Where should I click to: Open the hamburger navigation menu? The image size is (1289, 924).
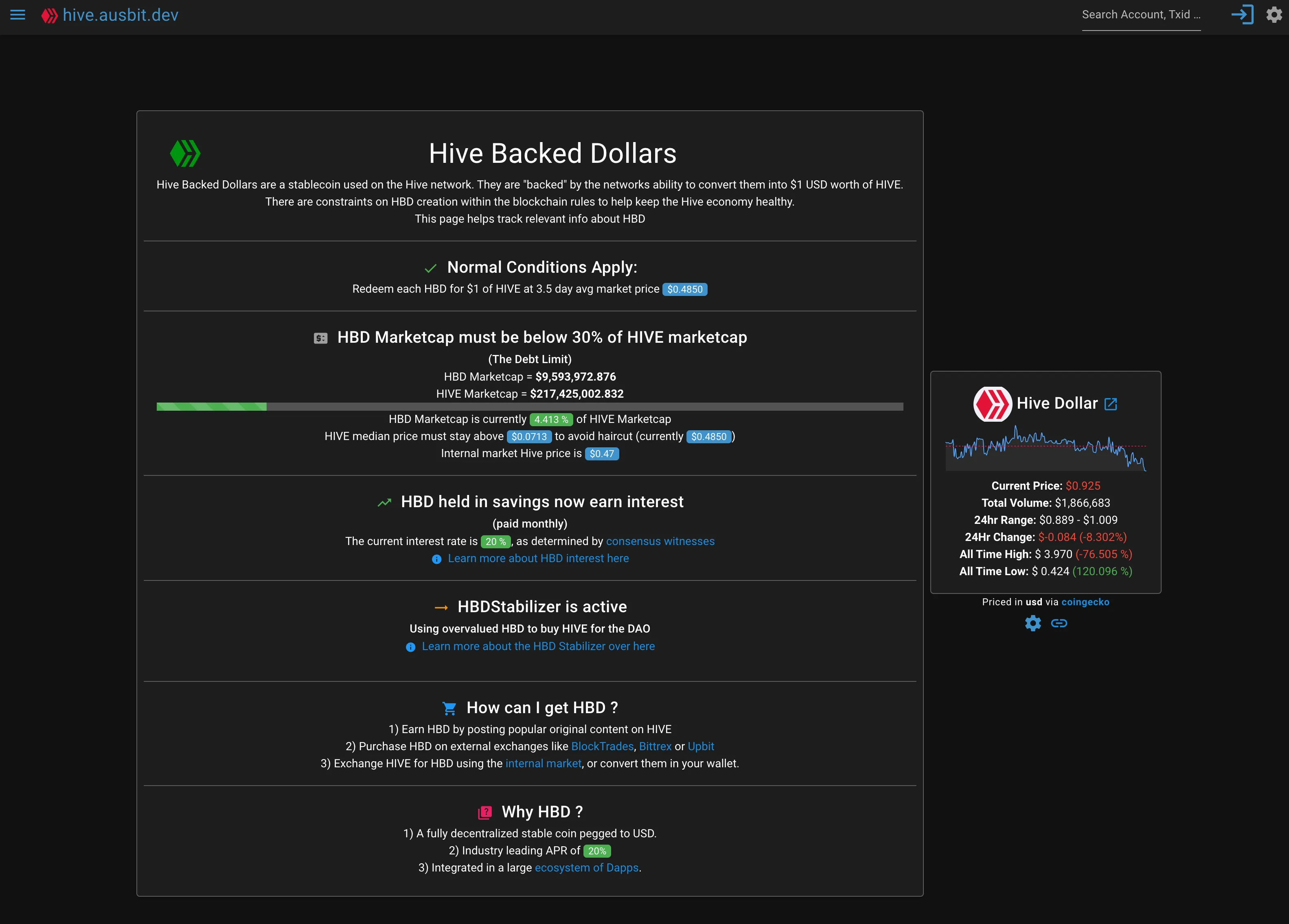click(x=18, y=15)
